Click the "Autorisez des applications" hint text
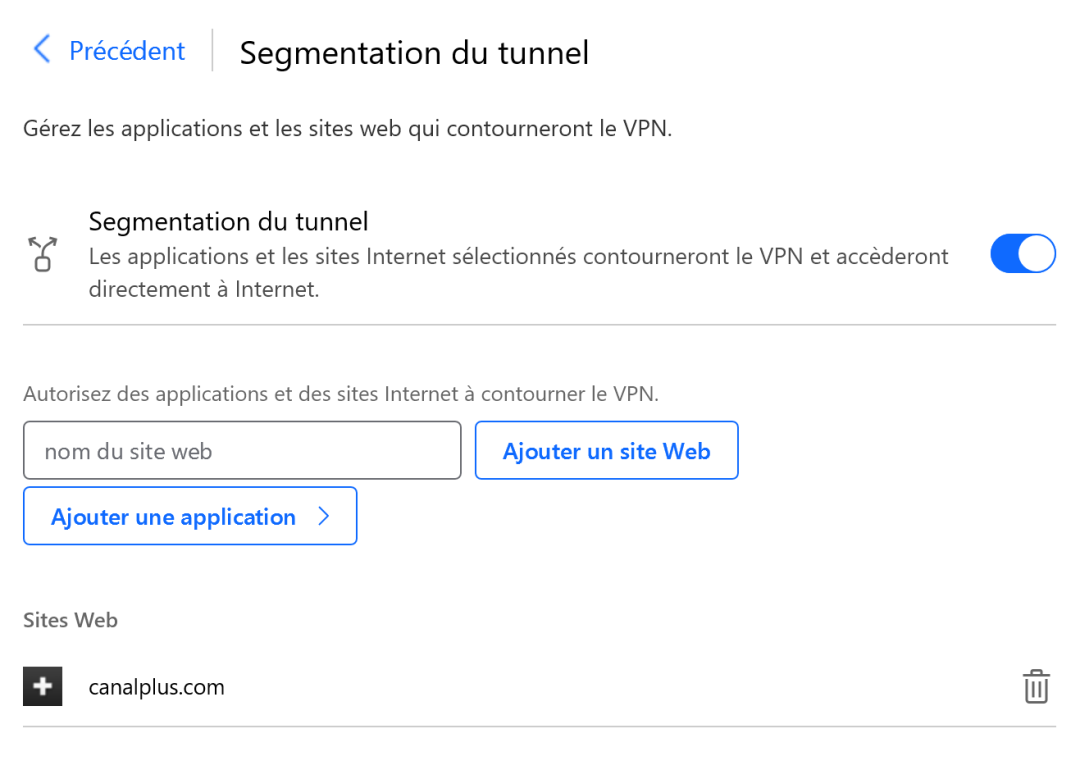The height and width of the screenshot is (779, 1080). 341,394
